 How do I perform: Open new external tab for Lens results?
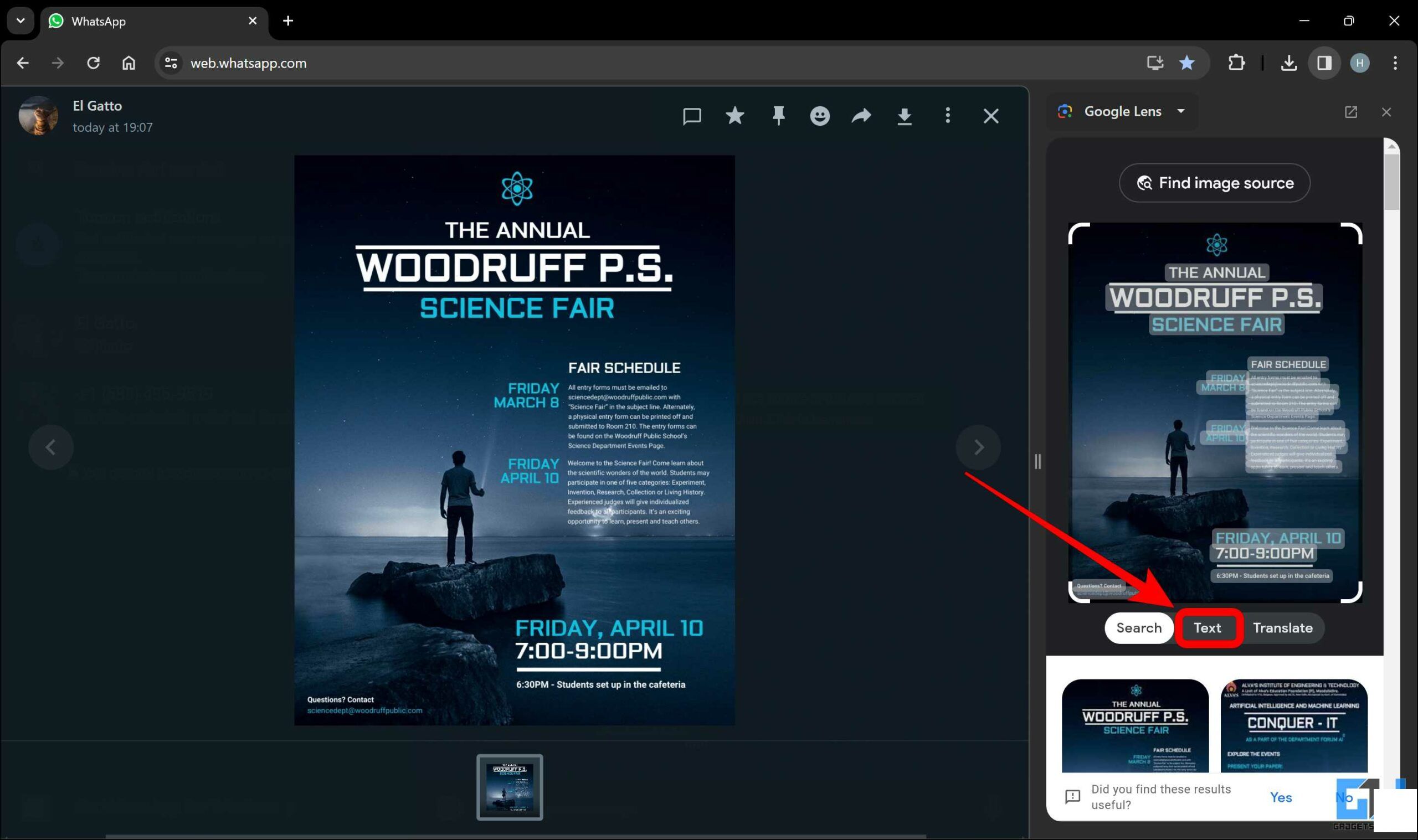click(x=1351, y=111)
